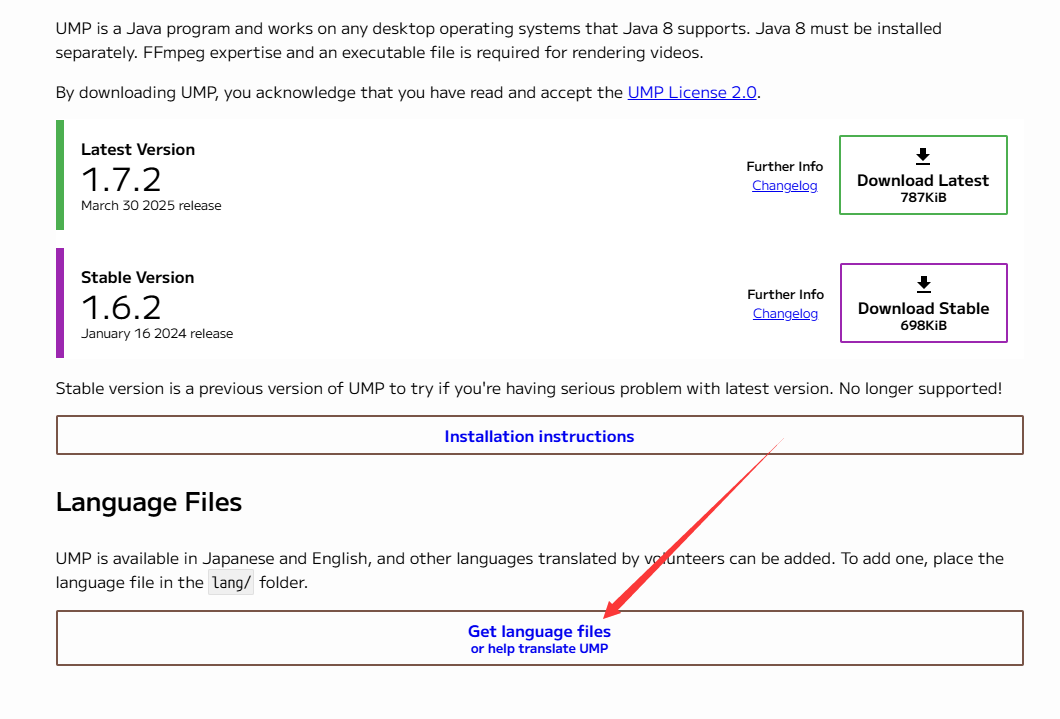The height and width of the screenshot is (719, 1060).
Task: Open the UMP License 2.0 link
Action: click(x=692, y=93)
